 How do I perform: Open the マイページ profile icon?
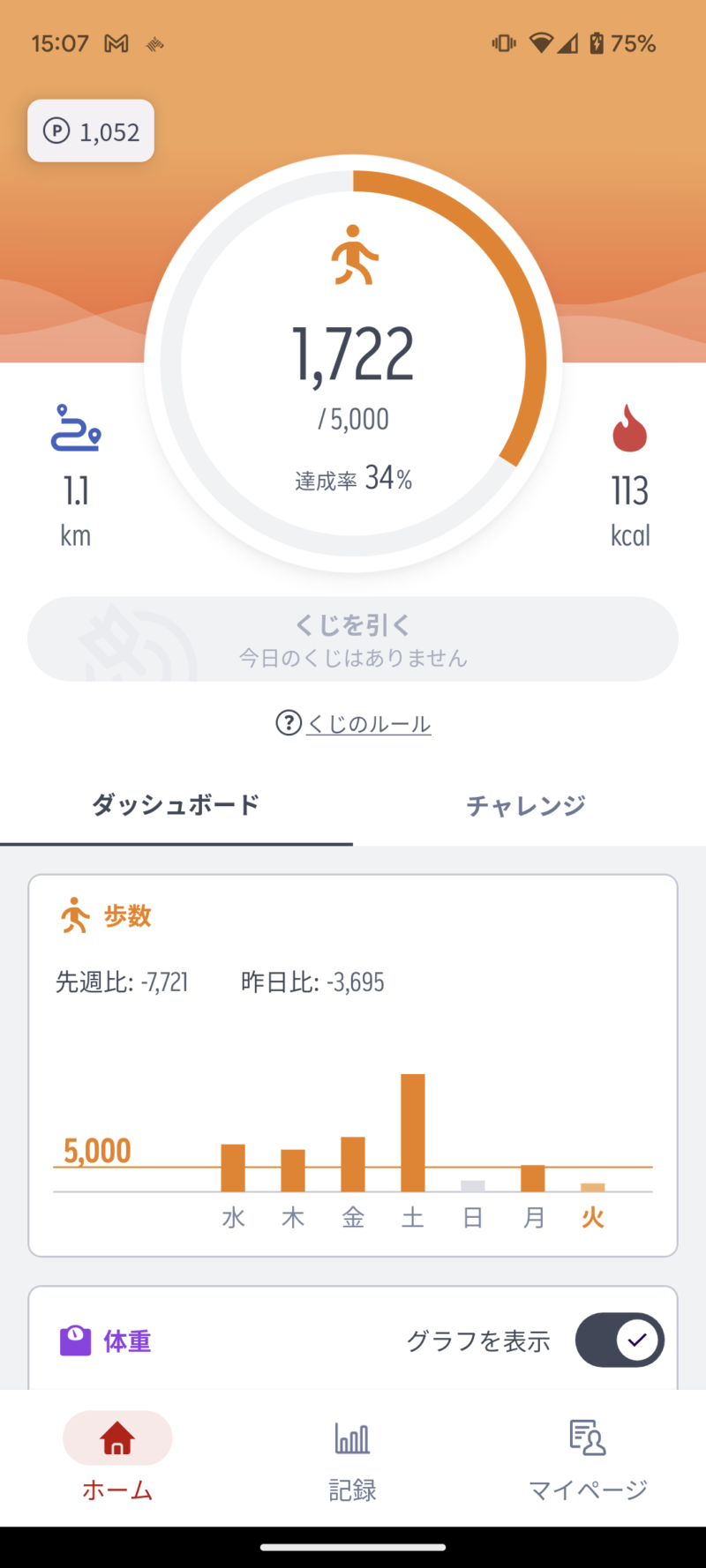[587, 1437]
